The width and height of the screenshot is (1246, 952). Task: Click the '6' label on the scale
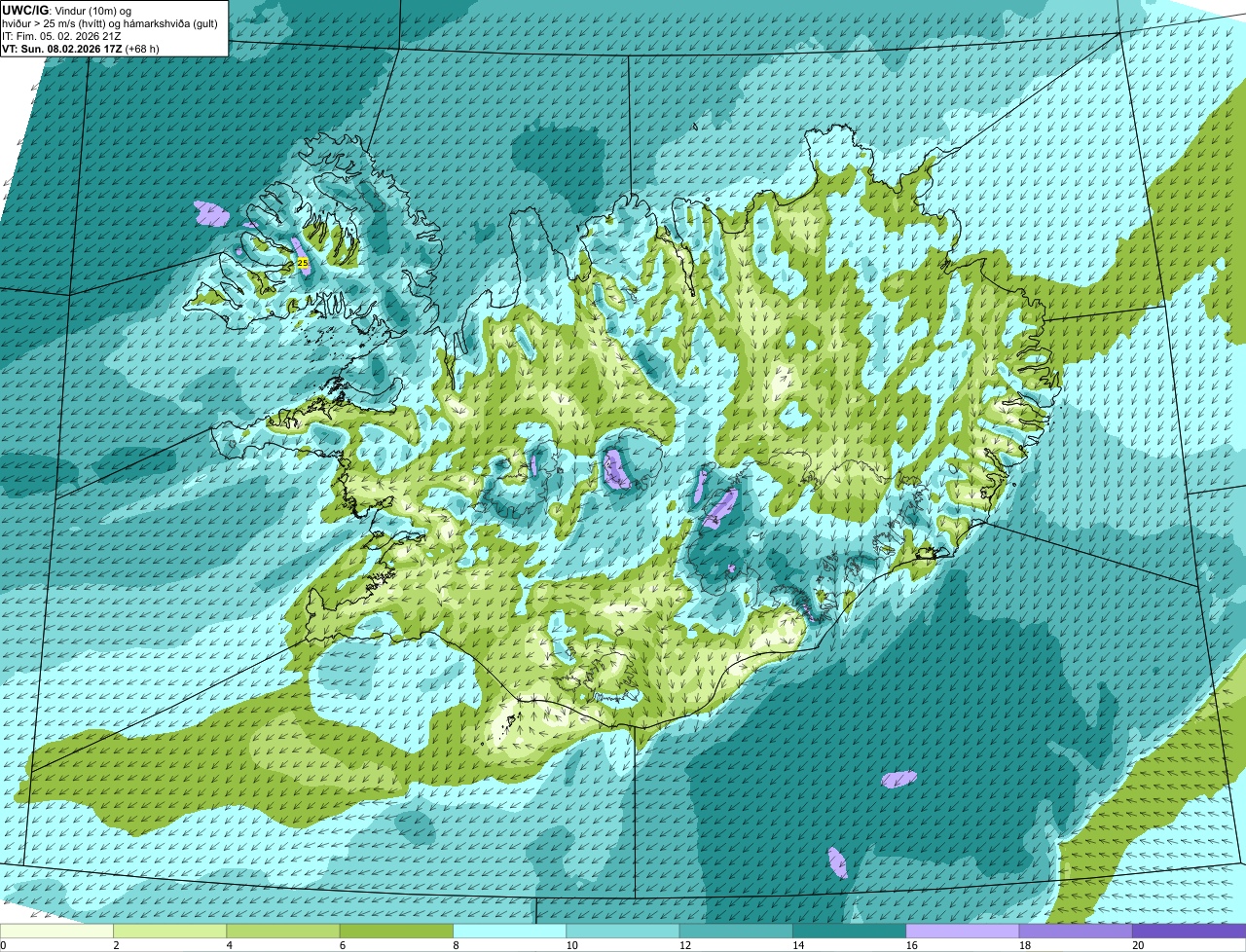342,945
